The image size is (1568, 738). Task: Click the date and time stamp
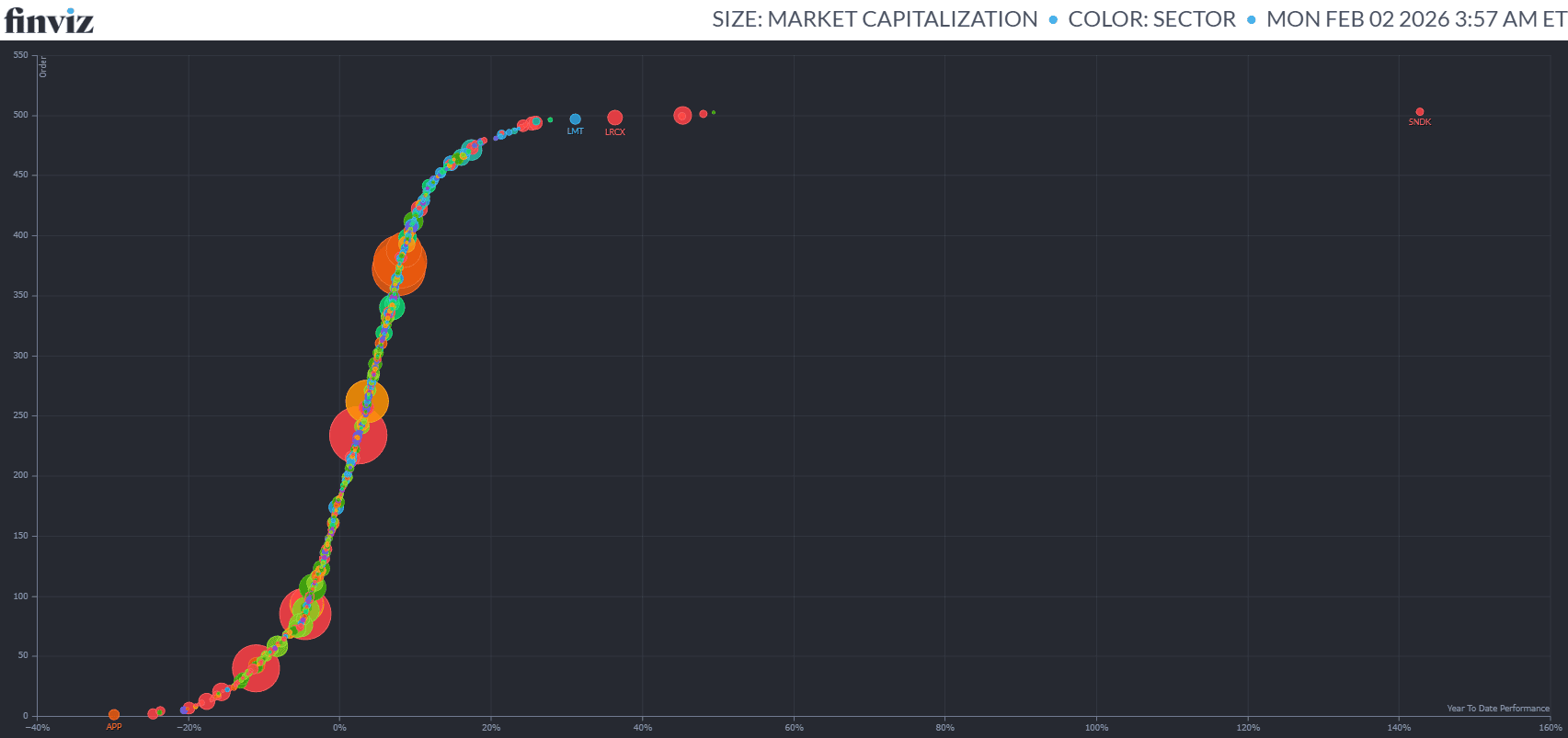[1414, 19]
